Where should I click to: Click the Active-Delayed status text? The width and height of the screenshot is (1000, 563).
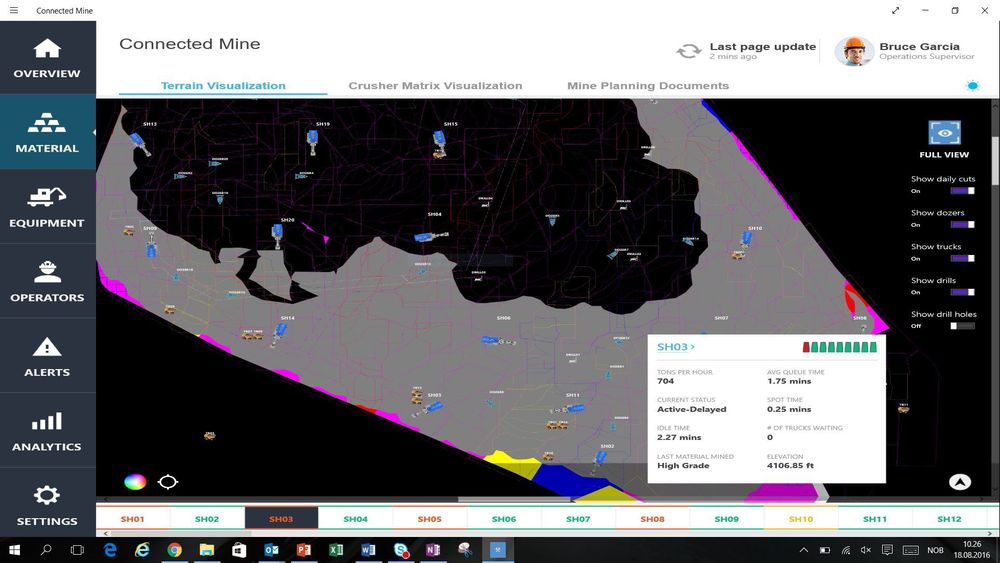tap(691, 409)
